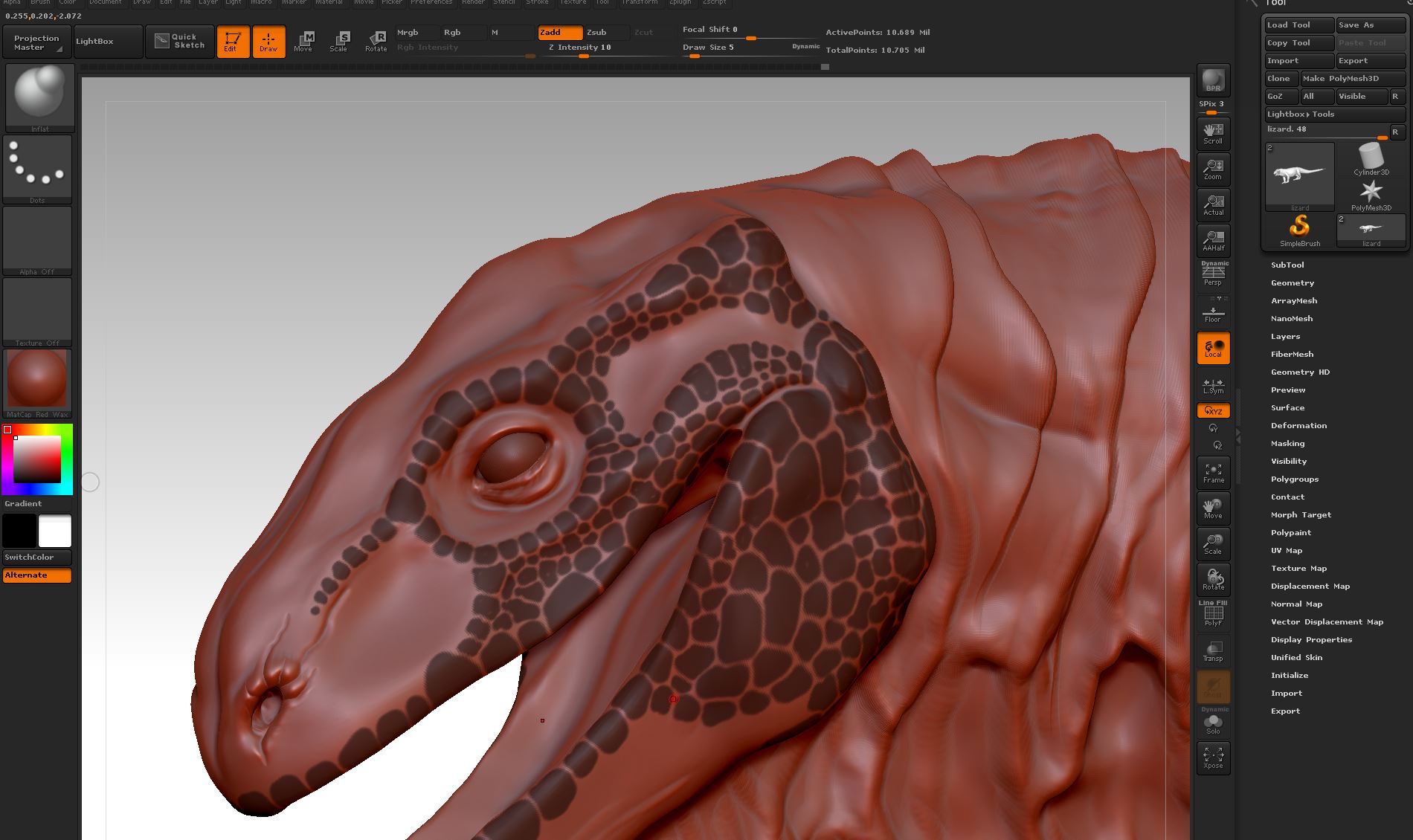Click the right-shelf Rotate view icon
Screen dimensions: 1413x840
tap(1213, 579)
